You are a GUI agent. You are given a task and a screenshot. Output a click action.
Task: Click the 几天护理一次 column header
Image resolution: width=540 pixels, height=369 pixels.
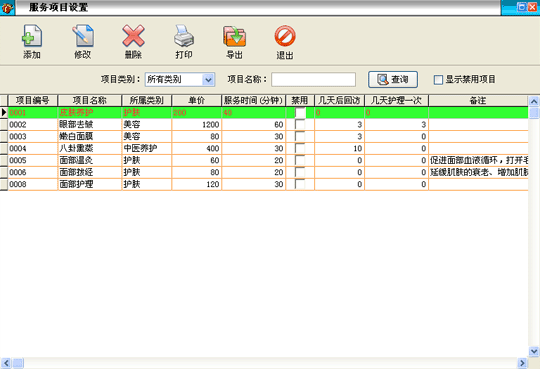(396, 100)
